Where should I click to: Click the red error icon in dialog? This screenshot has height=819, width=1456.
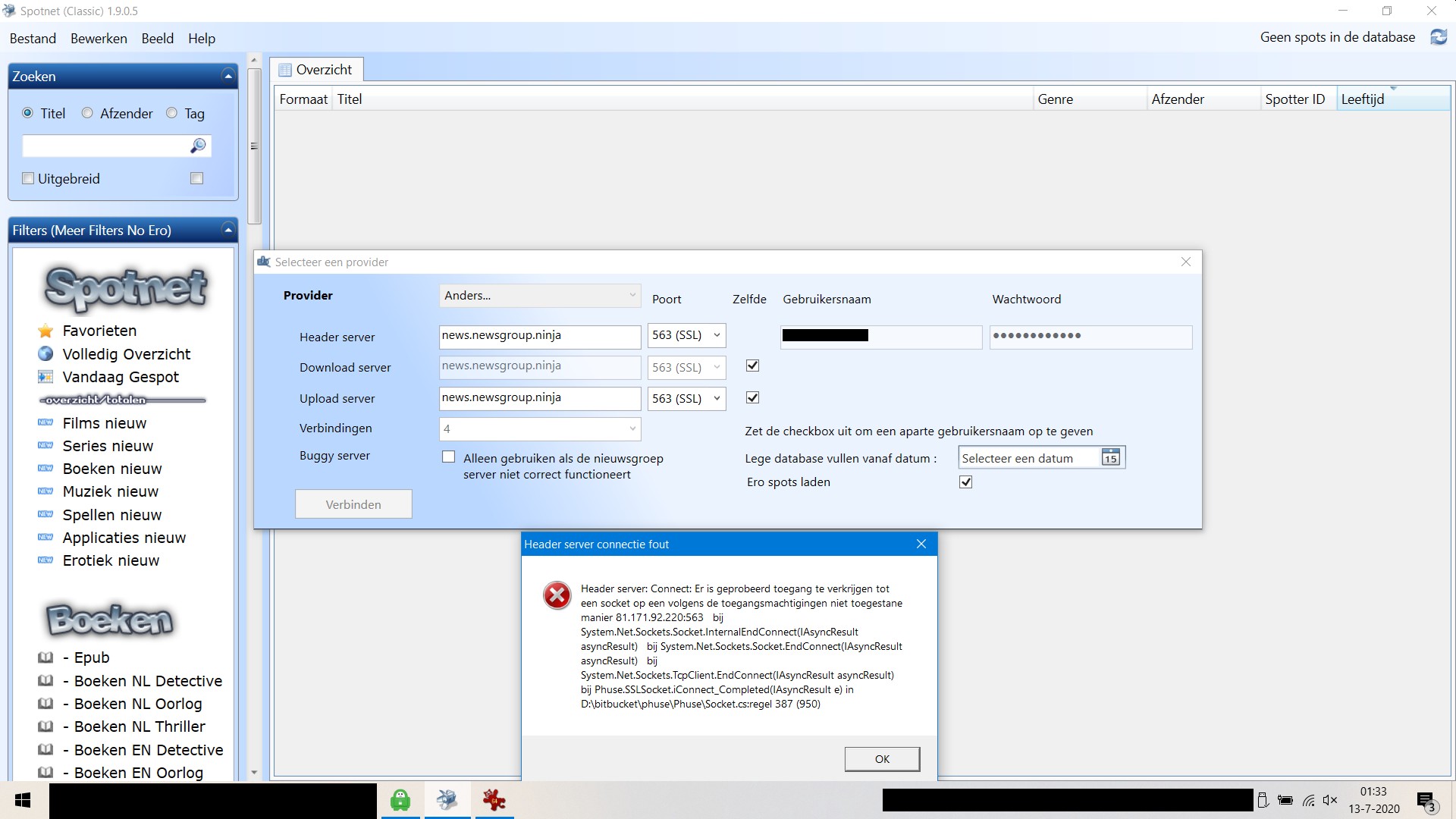(557, 595)
